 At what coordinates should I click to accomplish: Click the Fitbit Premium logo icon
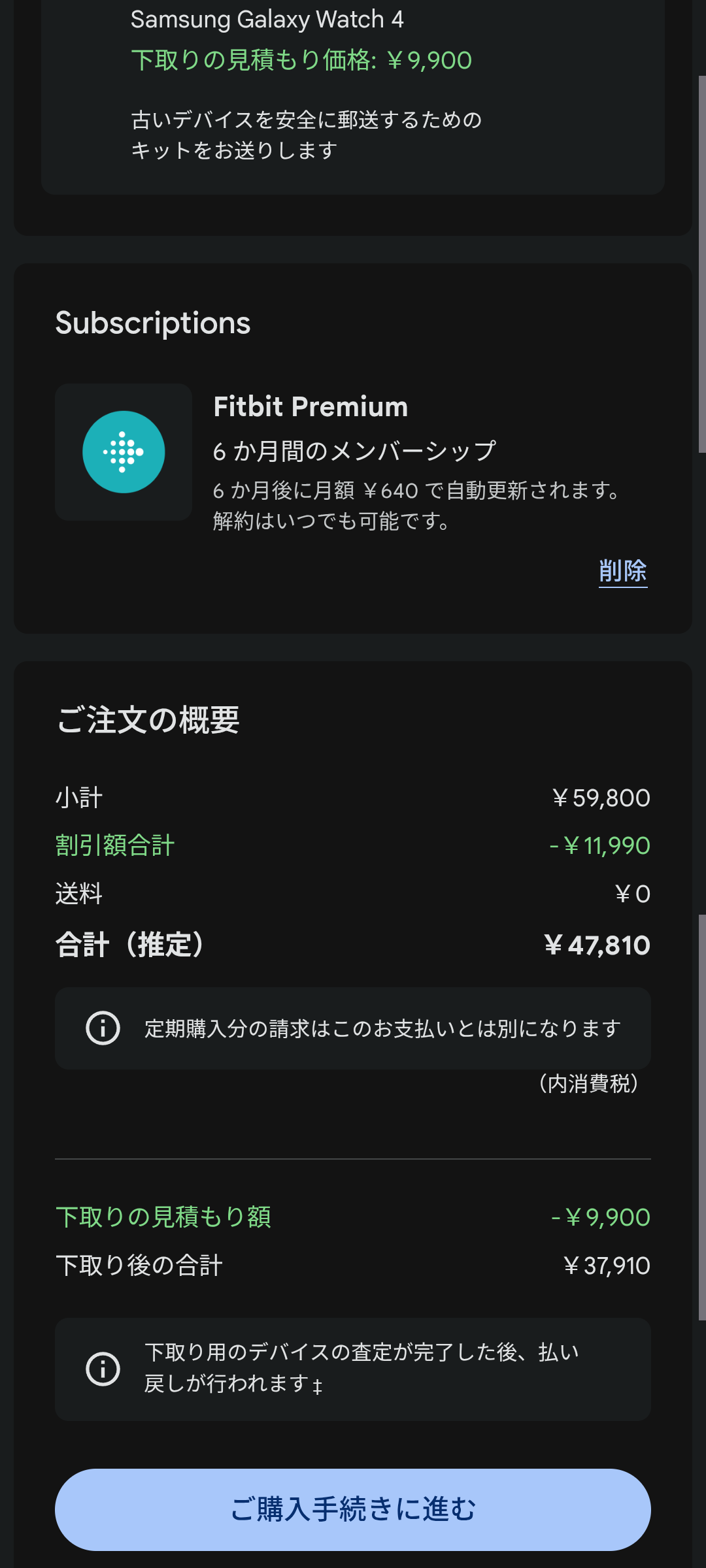coord(124,452)
